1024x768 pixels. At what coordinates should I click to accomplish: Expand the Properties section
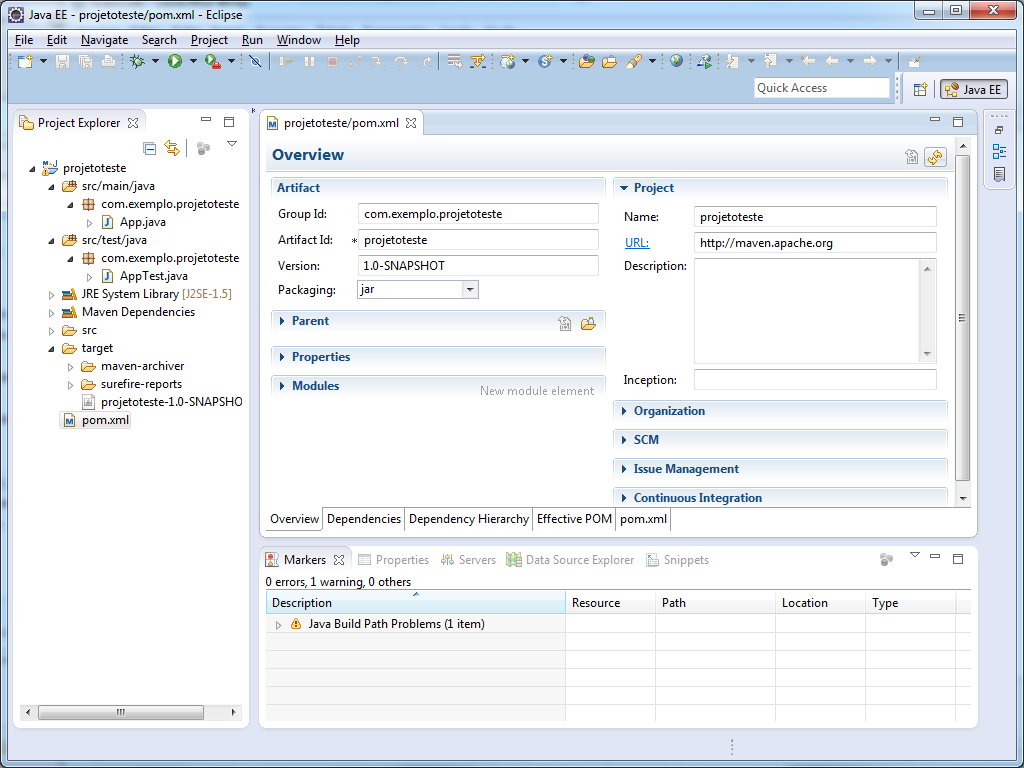tap(282, 357)
